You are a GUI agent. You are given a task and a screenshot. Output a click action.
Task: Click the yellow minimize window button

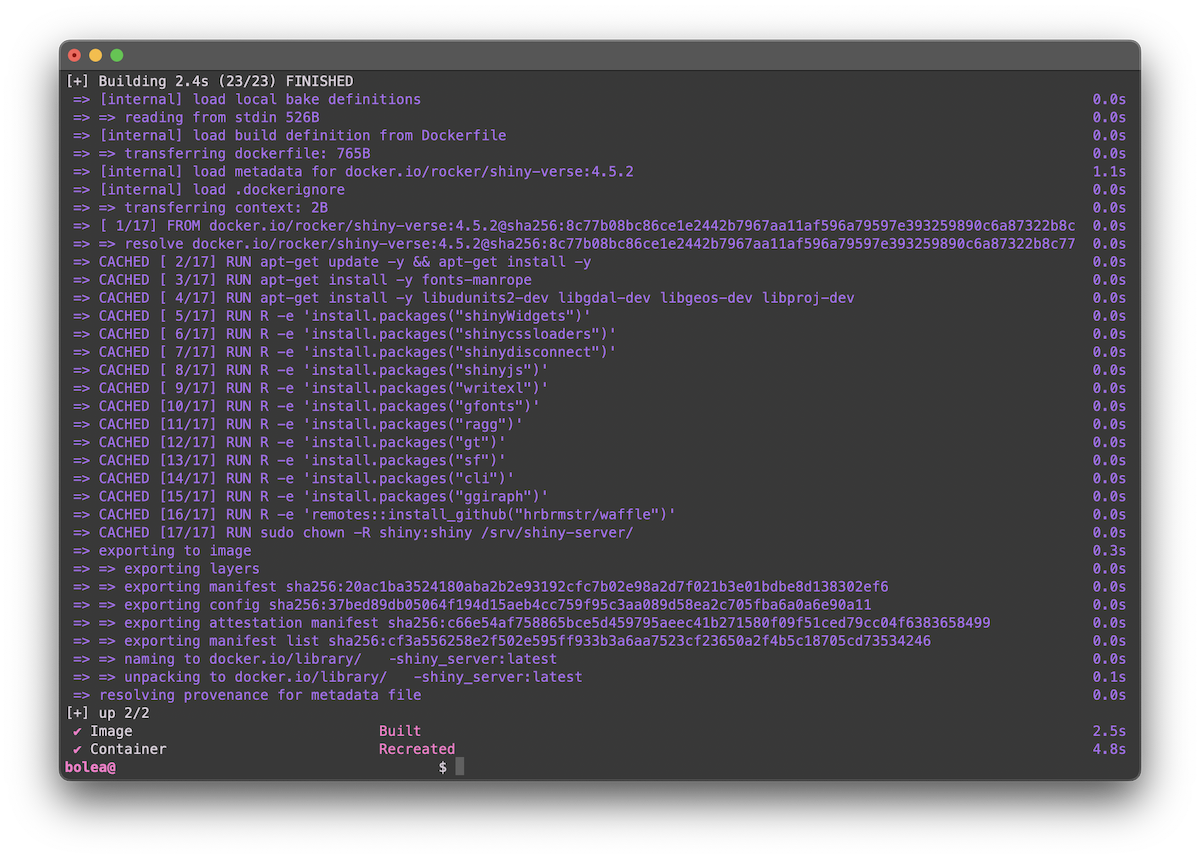point(96,55)
